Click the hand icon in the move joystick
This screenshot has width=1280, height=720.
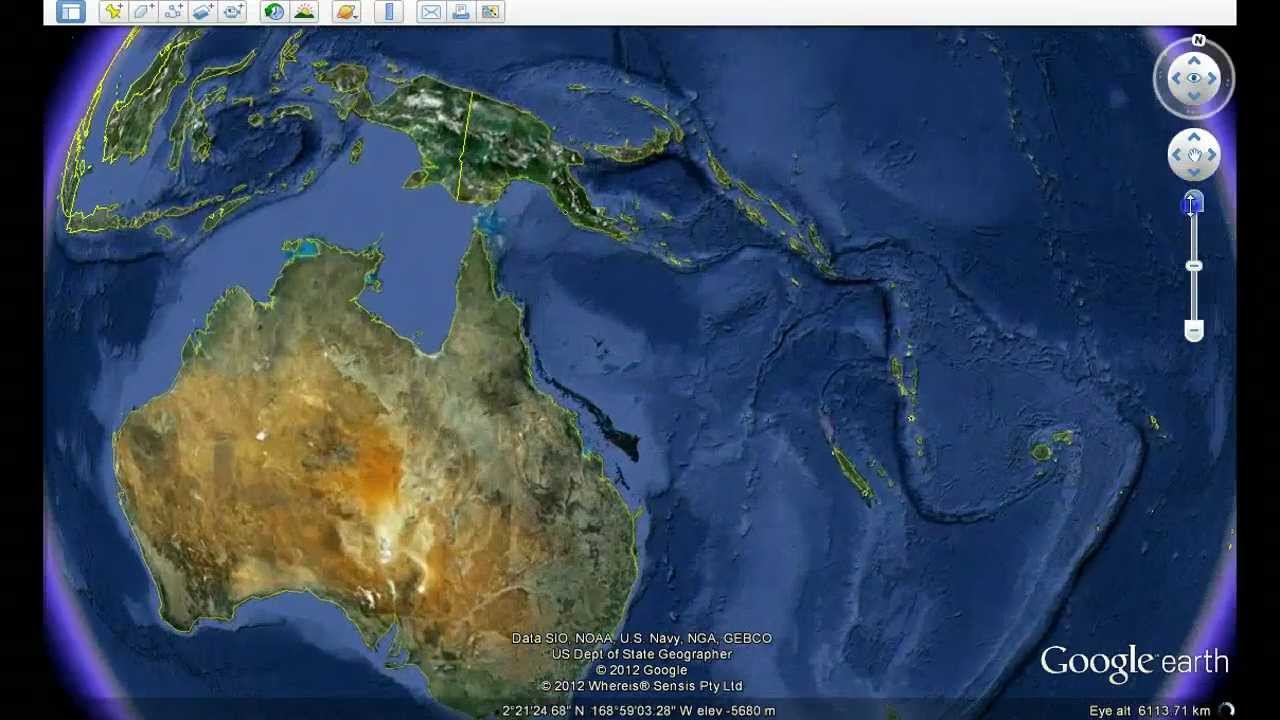pos(1194,155)
